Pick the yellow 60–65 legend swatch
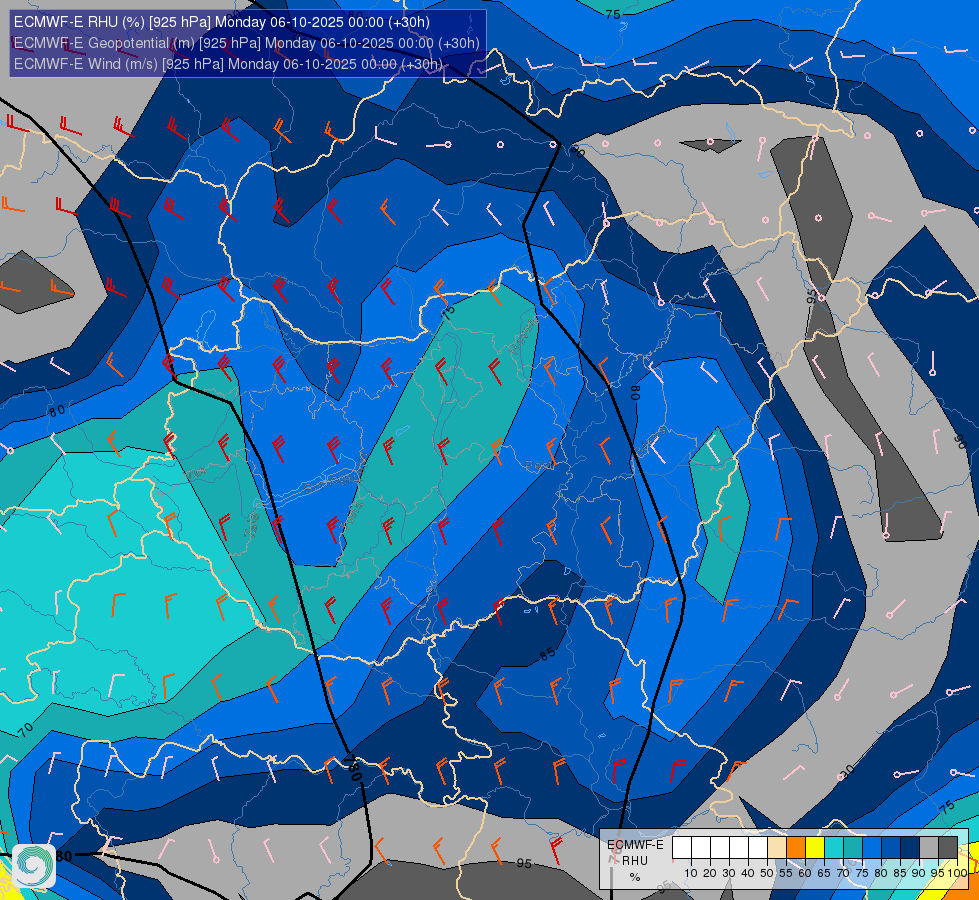 [x=815, y=848]
